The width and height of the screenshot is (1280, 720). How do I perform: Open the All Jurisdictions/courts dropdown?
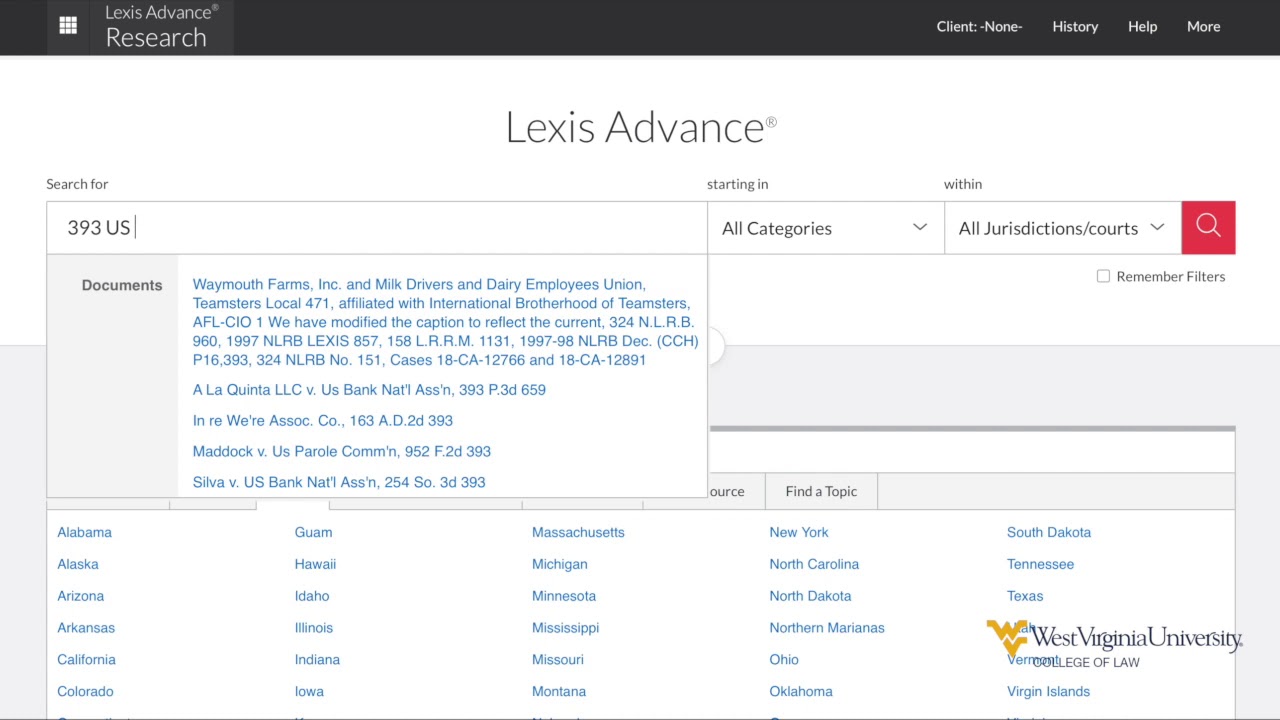tap(1061, 228)
